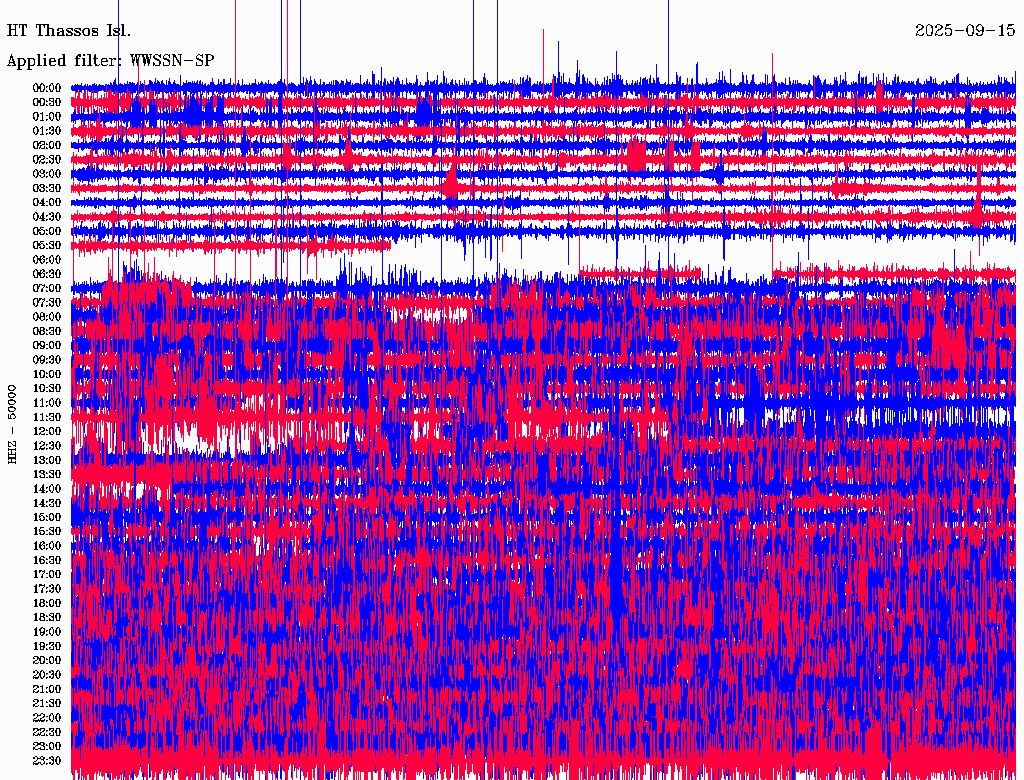Select the 13:00 time row label
Screen dimensions: 1024x780
pos(47,460)
